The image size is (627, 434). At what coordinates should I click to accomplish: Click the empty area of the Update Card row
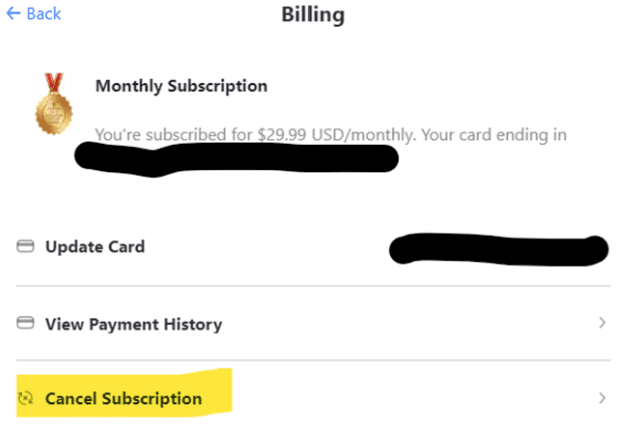tap(266, 247)
